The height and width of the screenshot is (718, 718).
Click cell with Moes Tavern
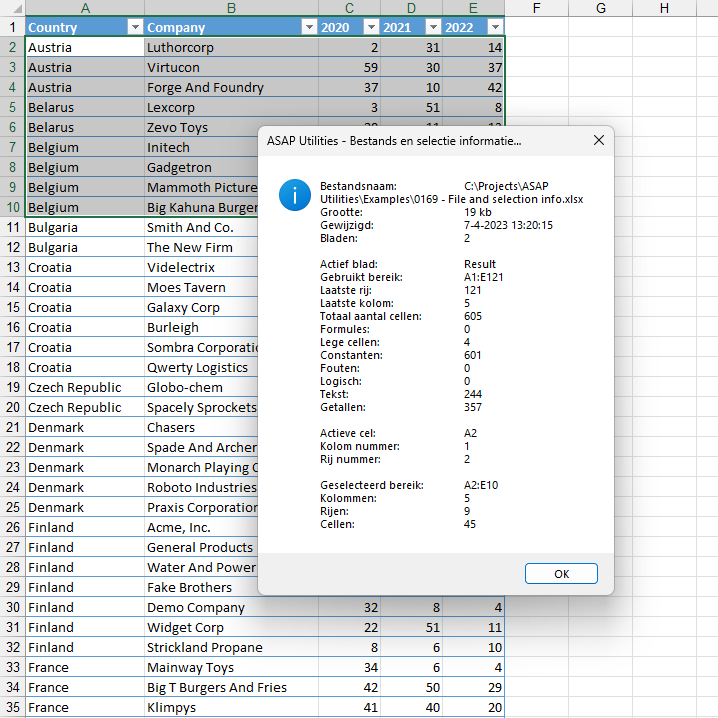click(x=201, y=287)
